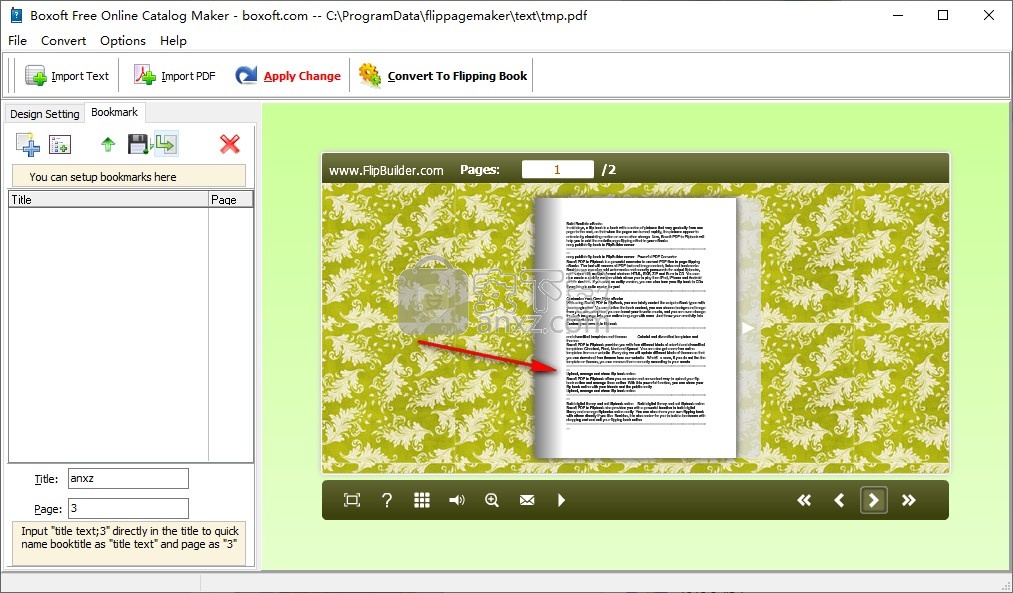This screenshot has width=1013, height=593.
Task: Minimize the application window
Action: pyautogui.click(x=897, y=16)
